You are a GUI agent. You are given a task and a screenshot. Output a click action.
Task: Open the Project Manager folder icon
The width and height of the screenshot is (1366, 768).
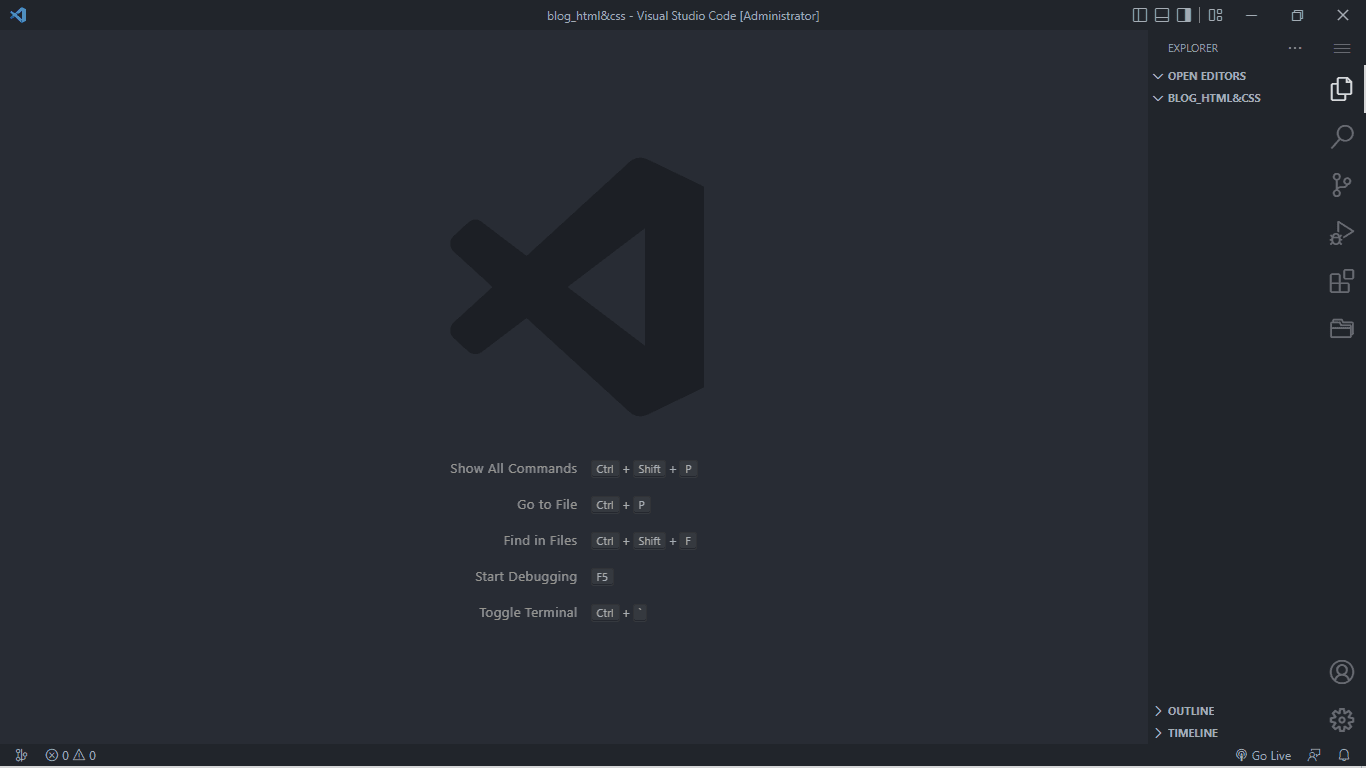click(x=1342, y=328)
